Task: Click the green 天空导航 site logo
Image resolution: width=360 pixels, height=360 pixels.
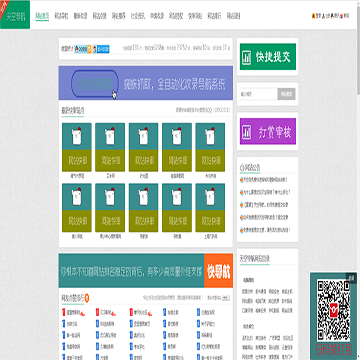Action: point(15,15)
